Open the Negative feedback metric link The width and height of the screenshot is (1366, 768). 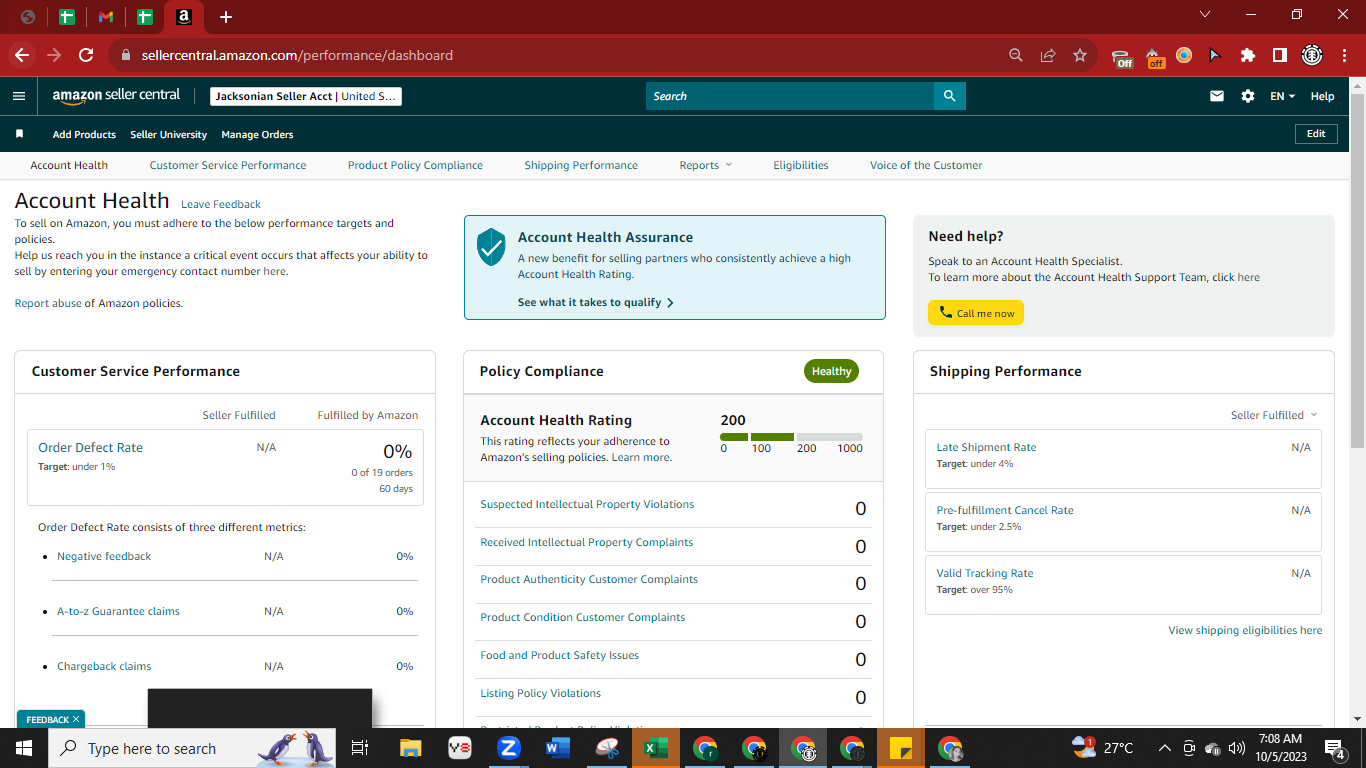tap(104, 556)
